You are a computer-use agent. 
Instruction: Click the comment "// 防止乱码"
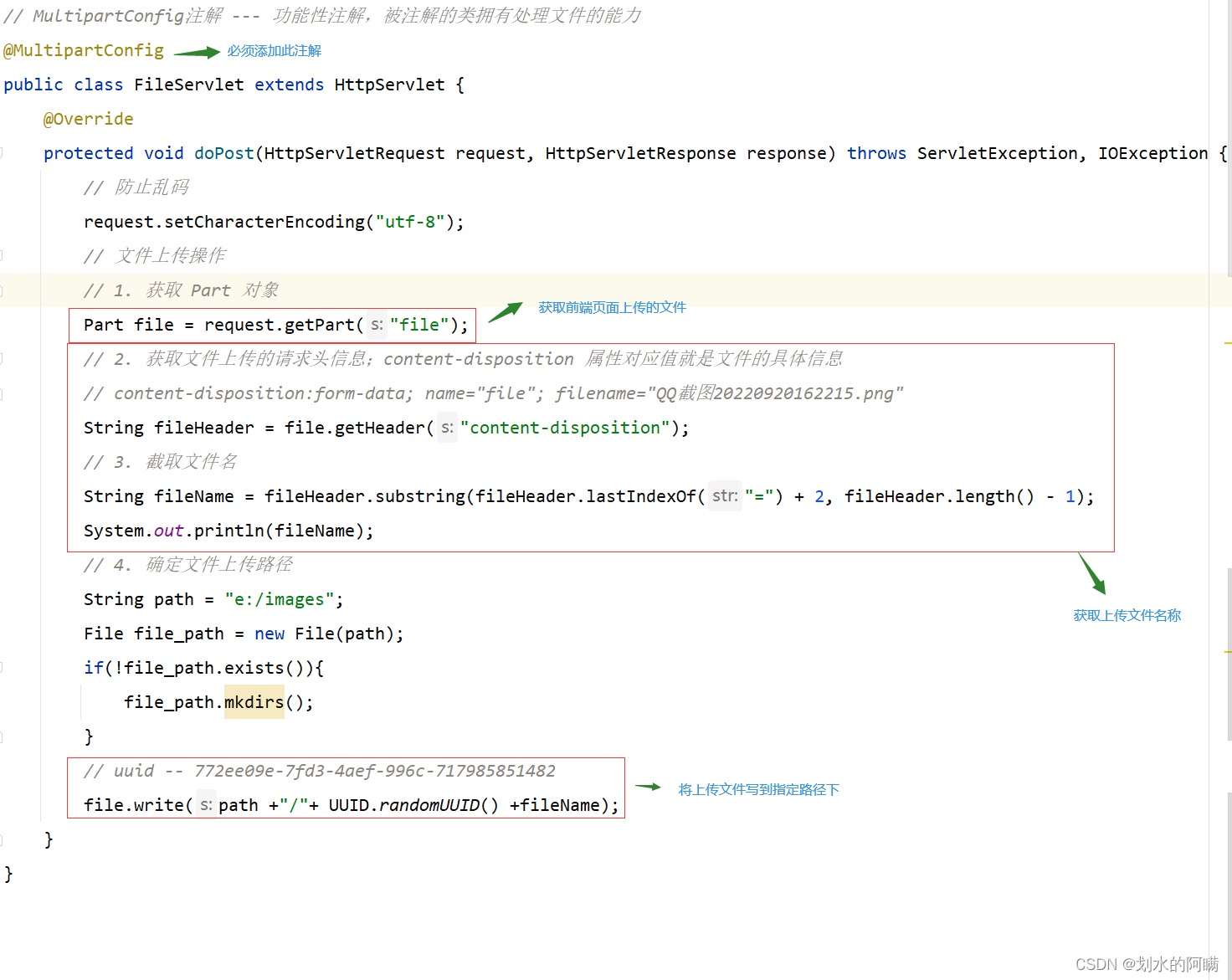tap(136, 187)
